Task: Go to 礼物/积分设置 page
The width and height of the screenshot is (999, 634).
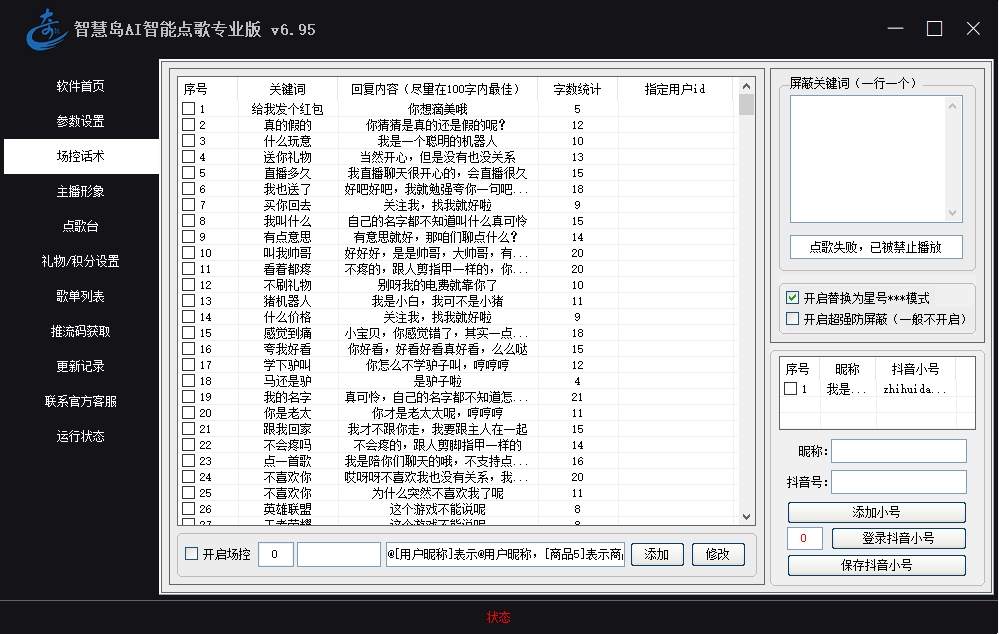Action: pos(80,261)
